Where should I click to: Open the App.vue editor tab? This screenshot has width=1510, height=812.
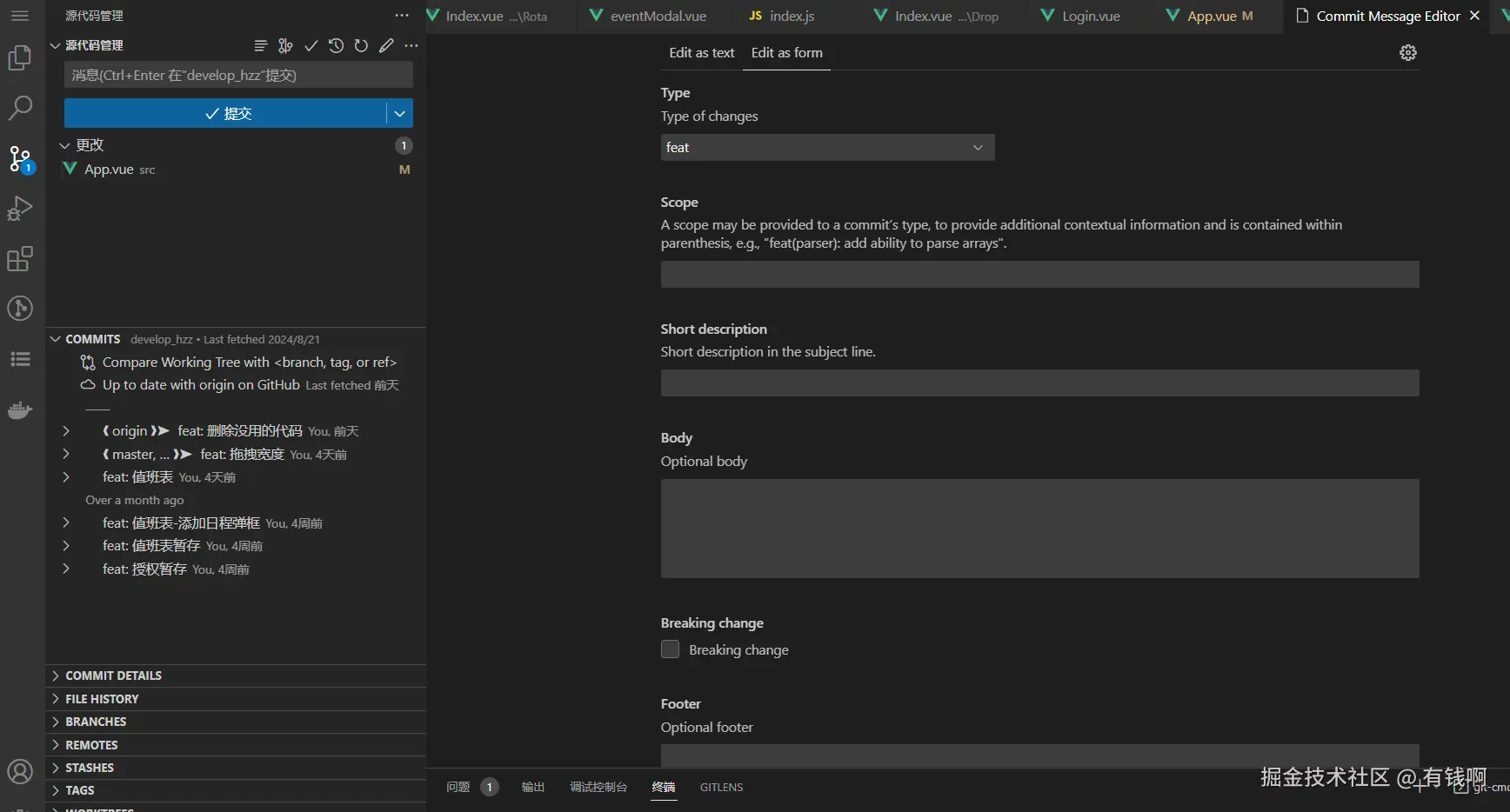point(1210,16)
